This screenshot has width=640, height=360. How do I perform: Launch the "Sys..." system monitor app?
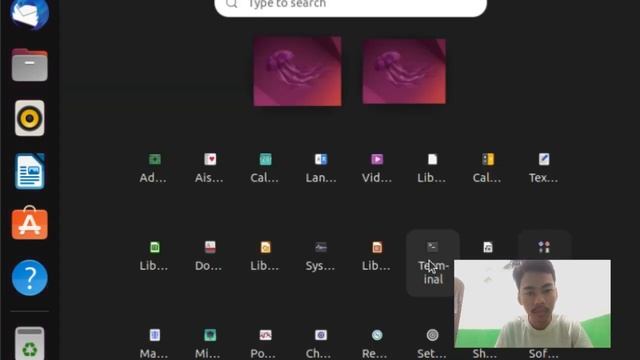(x=321, y=256)
